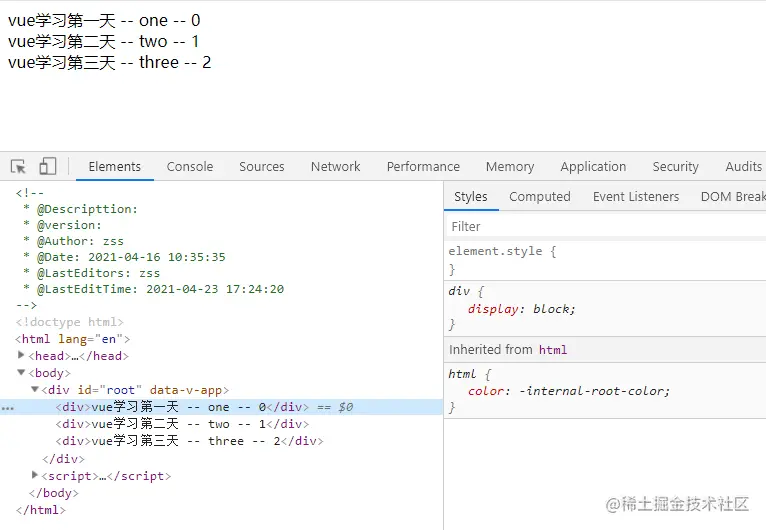Select the div containing 'three -- 2'

[189, 441]
